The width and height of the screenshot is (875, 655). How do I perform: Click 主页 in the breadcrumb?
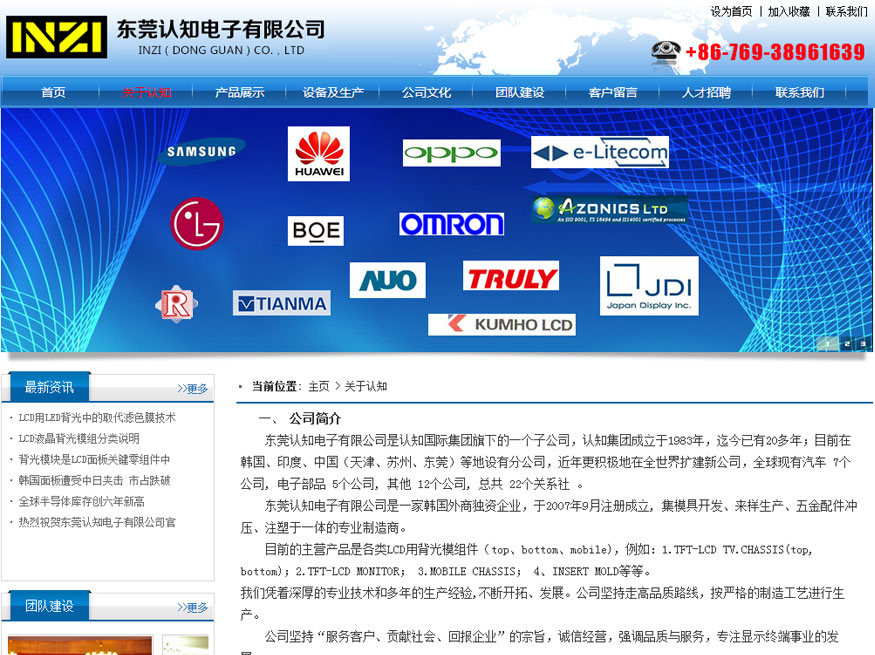click(x=319, y=386)
